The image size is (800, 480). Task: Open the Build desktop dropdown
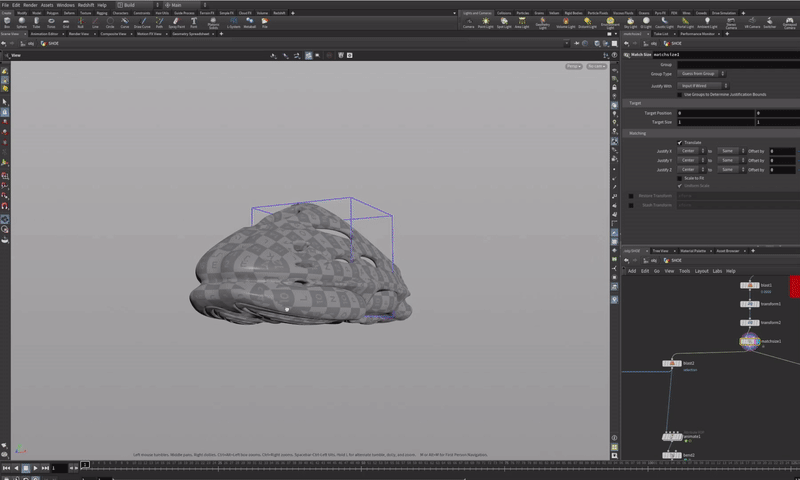137,5
